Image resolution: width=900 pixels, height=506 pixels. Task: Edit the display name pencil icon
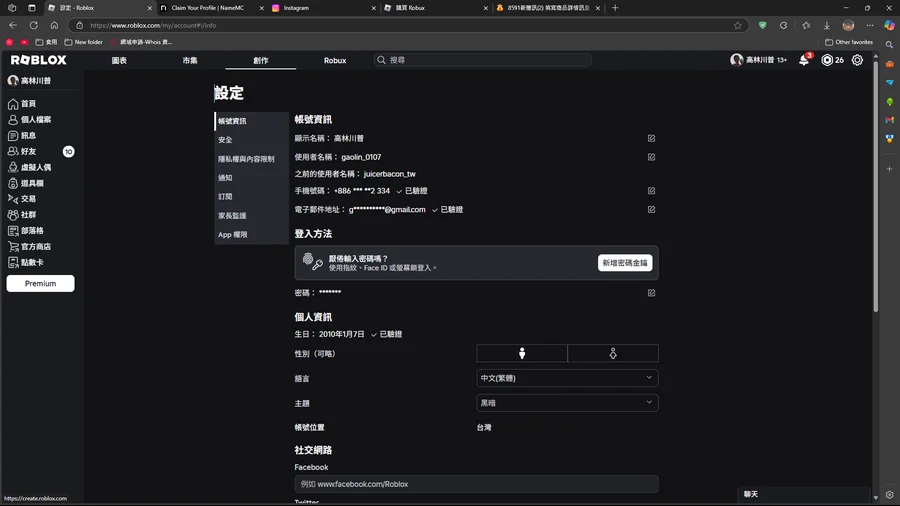[651, 139]
